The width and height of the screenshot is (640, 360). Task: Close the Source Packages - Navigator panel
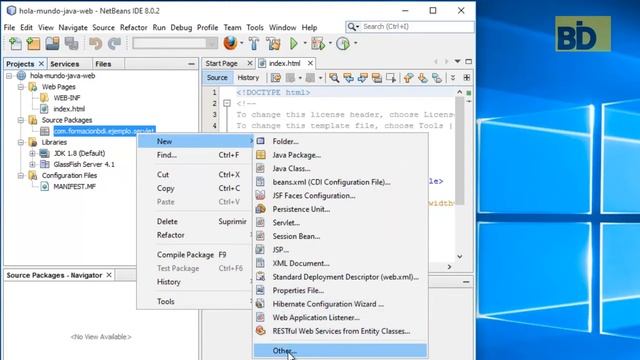click(109, 275)
